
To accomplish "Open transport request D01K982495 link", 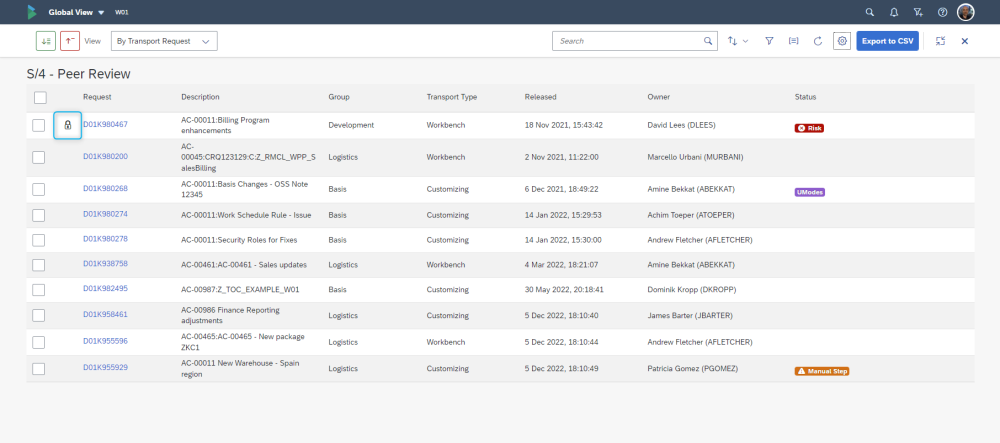I will pos(105,288).
